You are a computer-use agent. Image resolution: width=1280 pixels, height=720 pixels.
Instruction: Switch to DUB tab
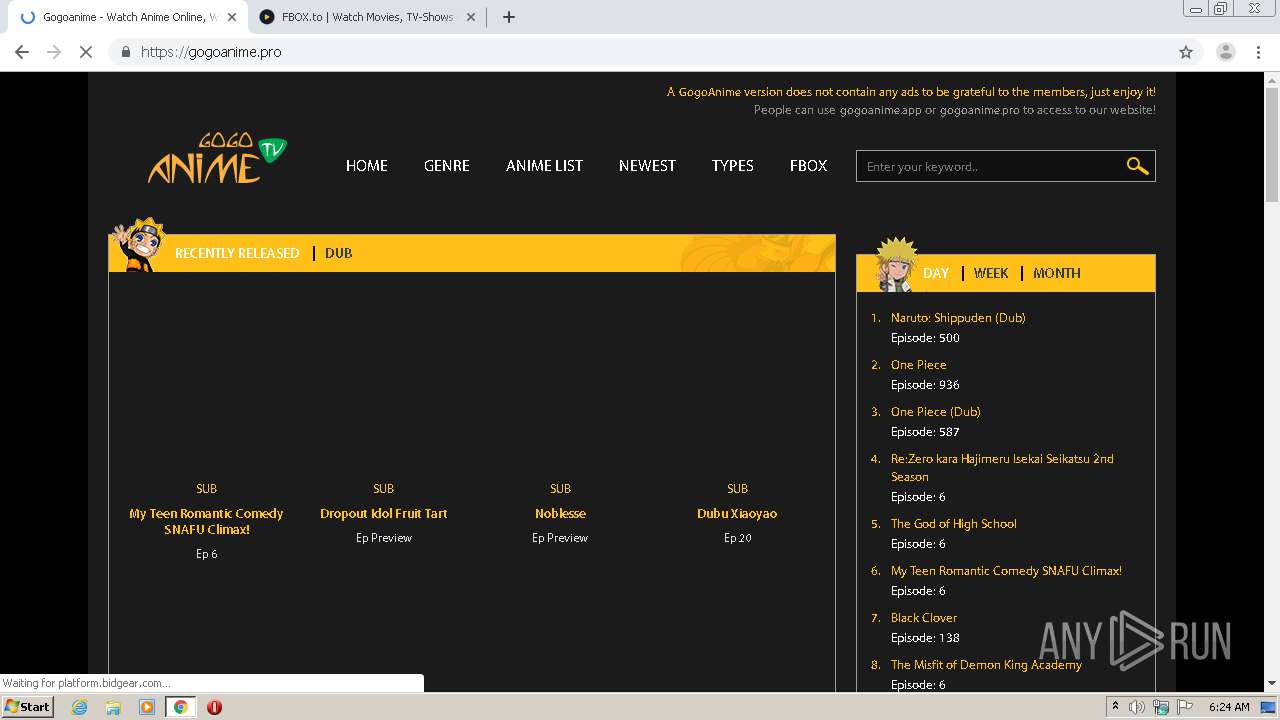point(339,253)
